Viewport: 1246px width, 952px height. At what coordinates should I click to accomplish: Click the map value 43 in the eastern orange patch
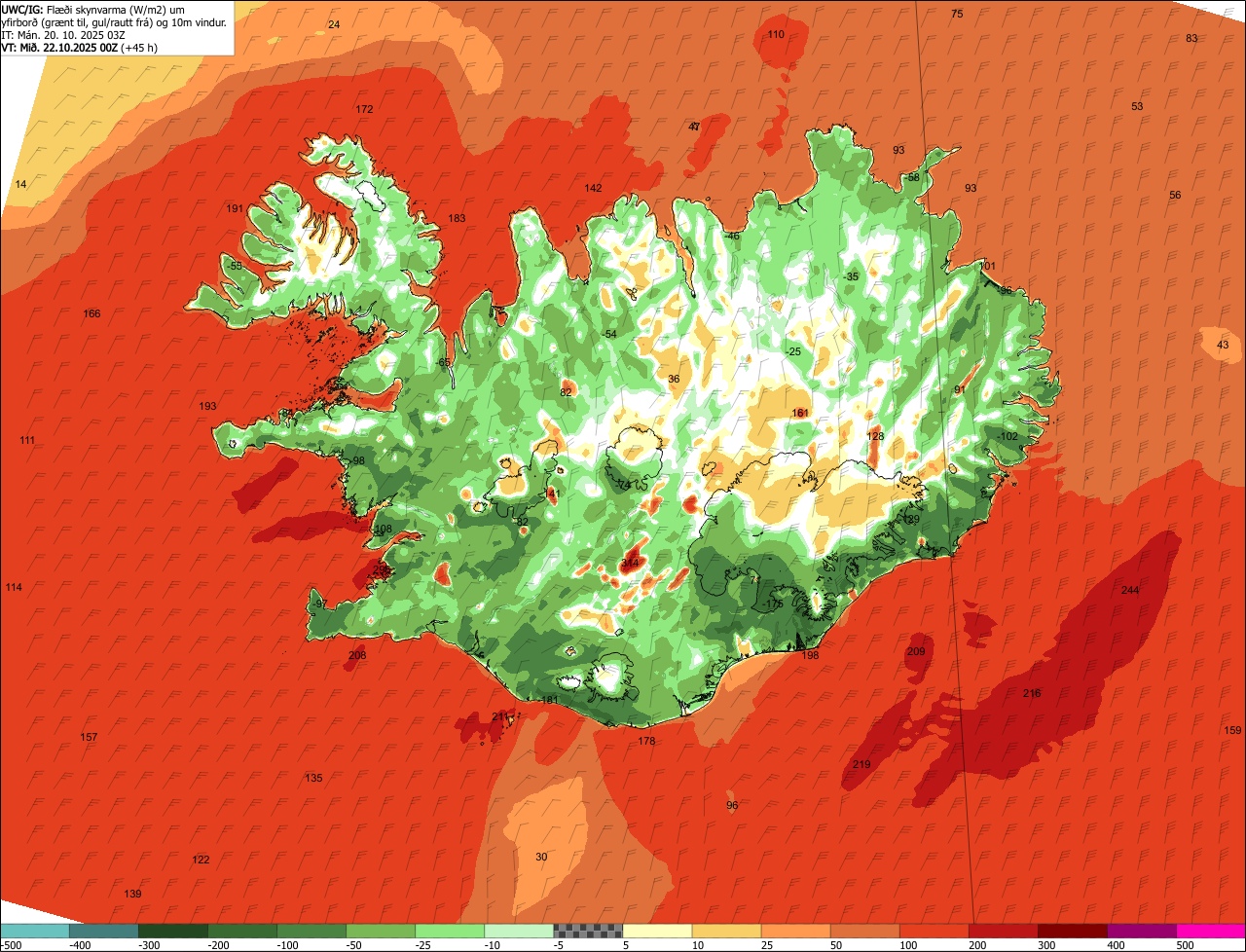click(x=1223, y=345)
